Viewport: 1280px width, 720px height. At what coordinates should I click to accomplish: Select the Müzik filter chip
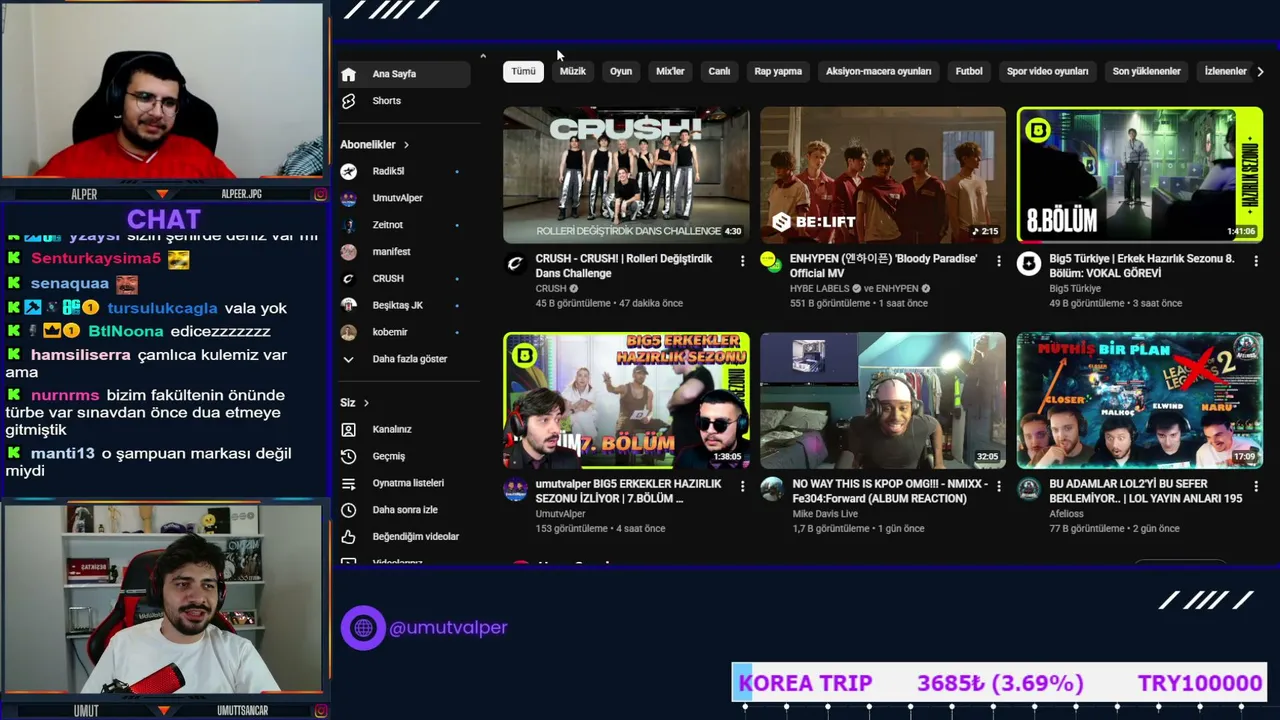573,71
